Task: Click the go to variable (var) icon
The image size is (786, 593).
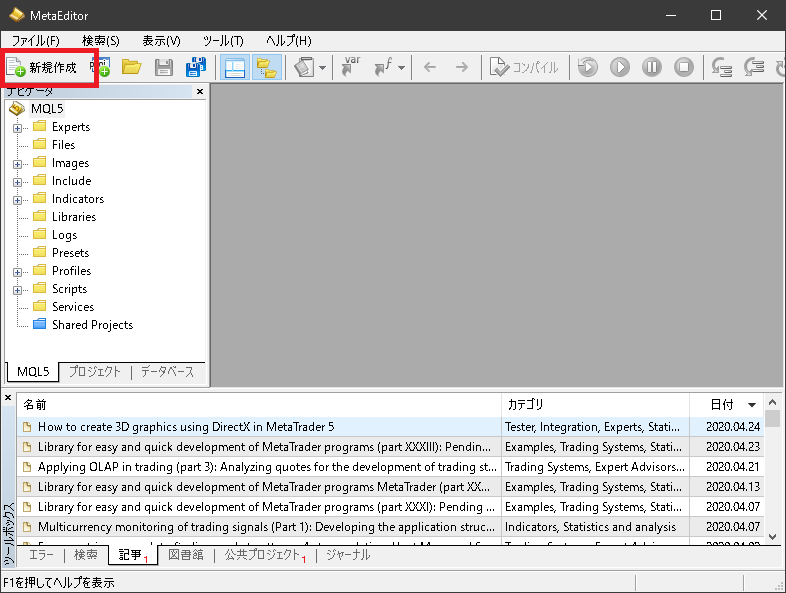Action: click(351, 67)
